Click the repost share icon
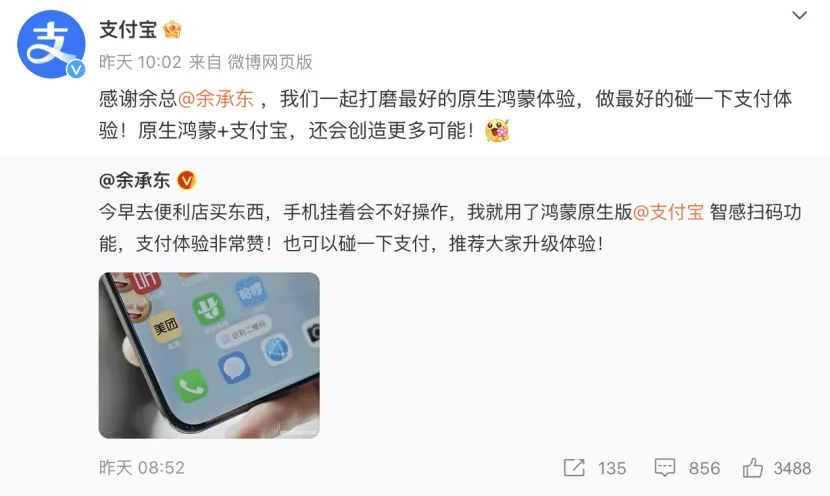The image size is (830, 496). [574, 468]
